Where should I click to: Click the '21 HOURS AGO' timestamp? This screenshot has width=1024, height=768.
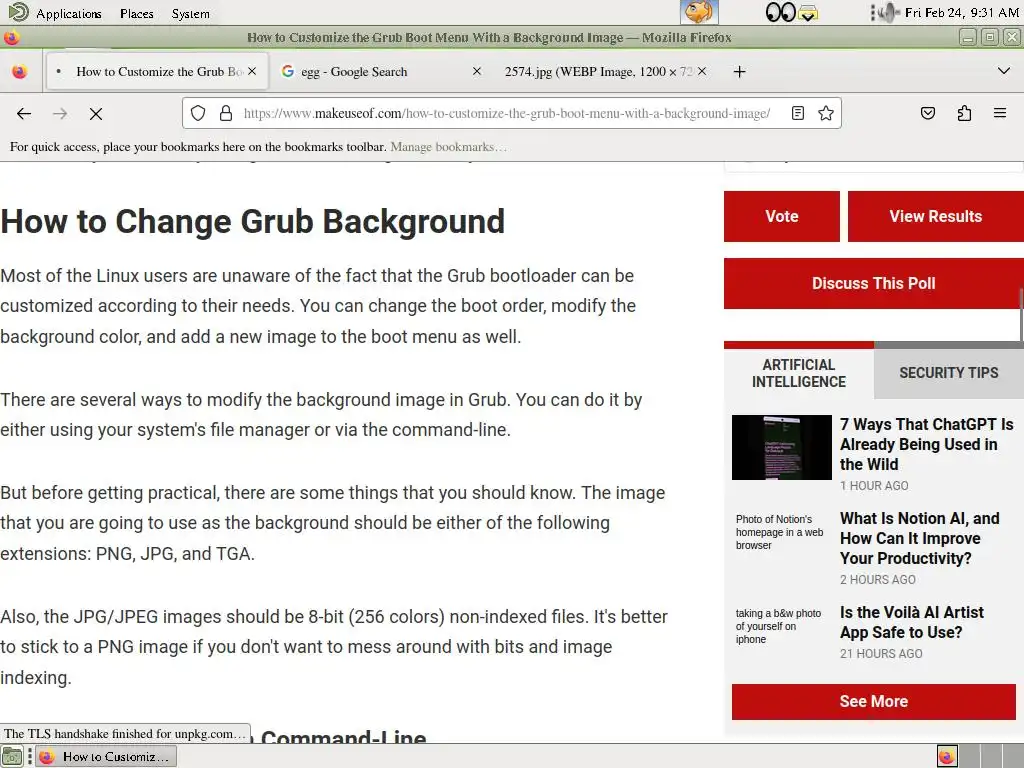tap(881, 654)
